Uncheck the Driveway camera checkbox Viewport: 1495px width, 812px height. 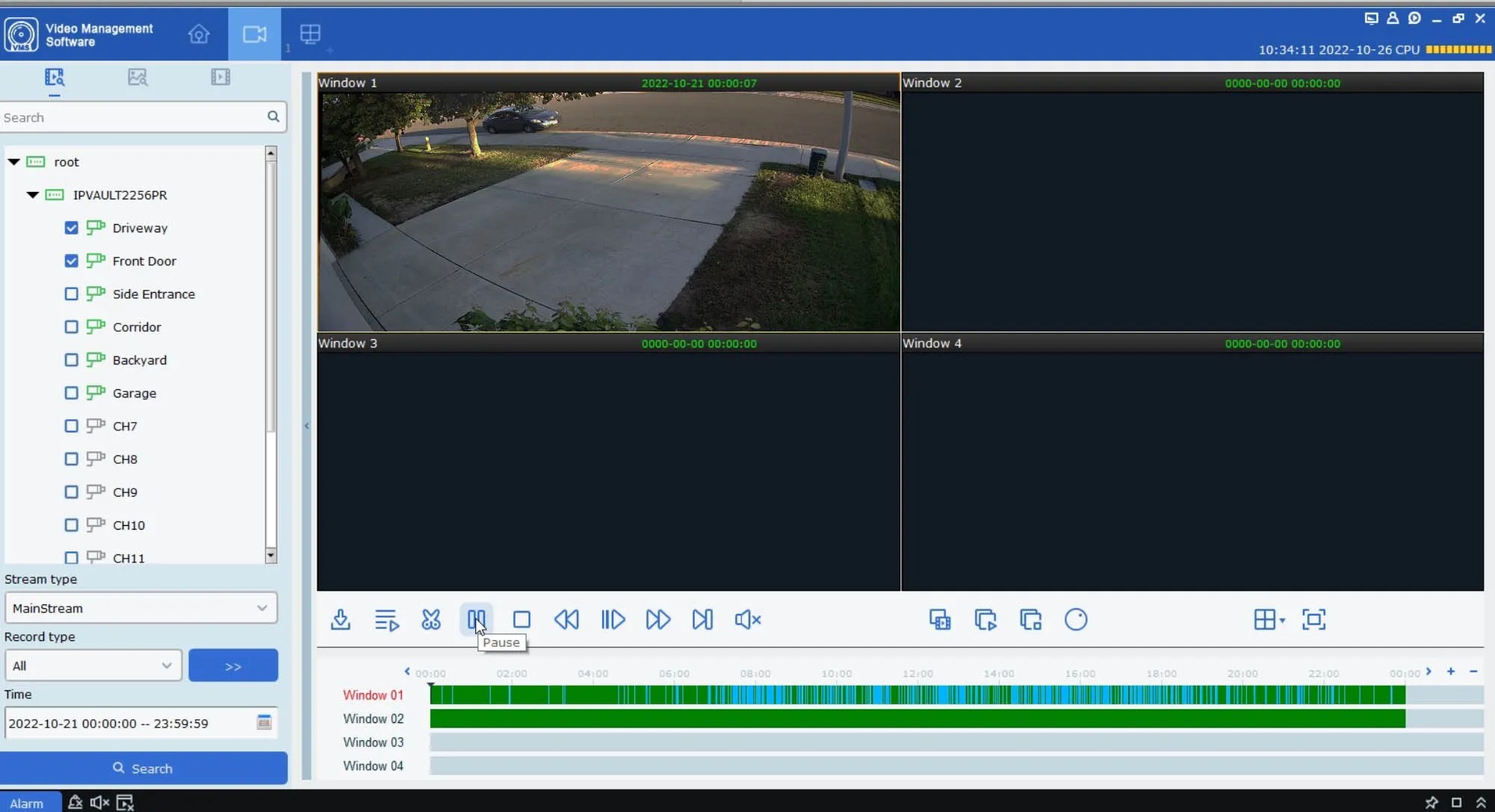coord(71,228)
